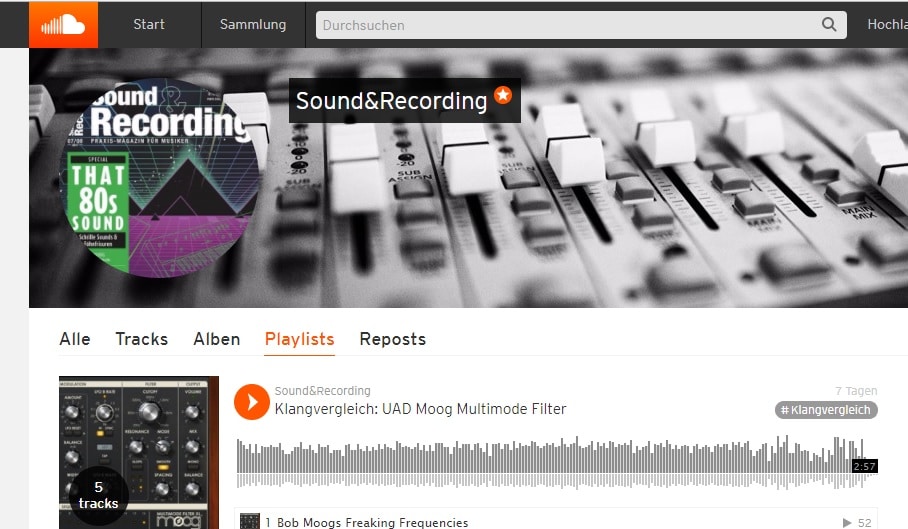Switch to the Reposts tab

pos(393,339)
